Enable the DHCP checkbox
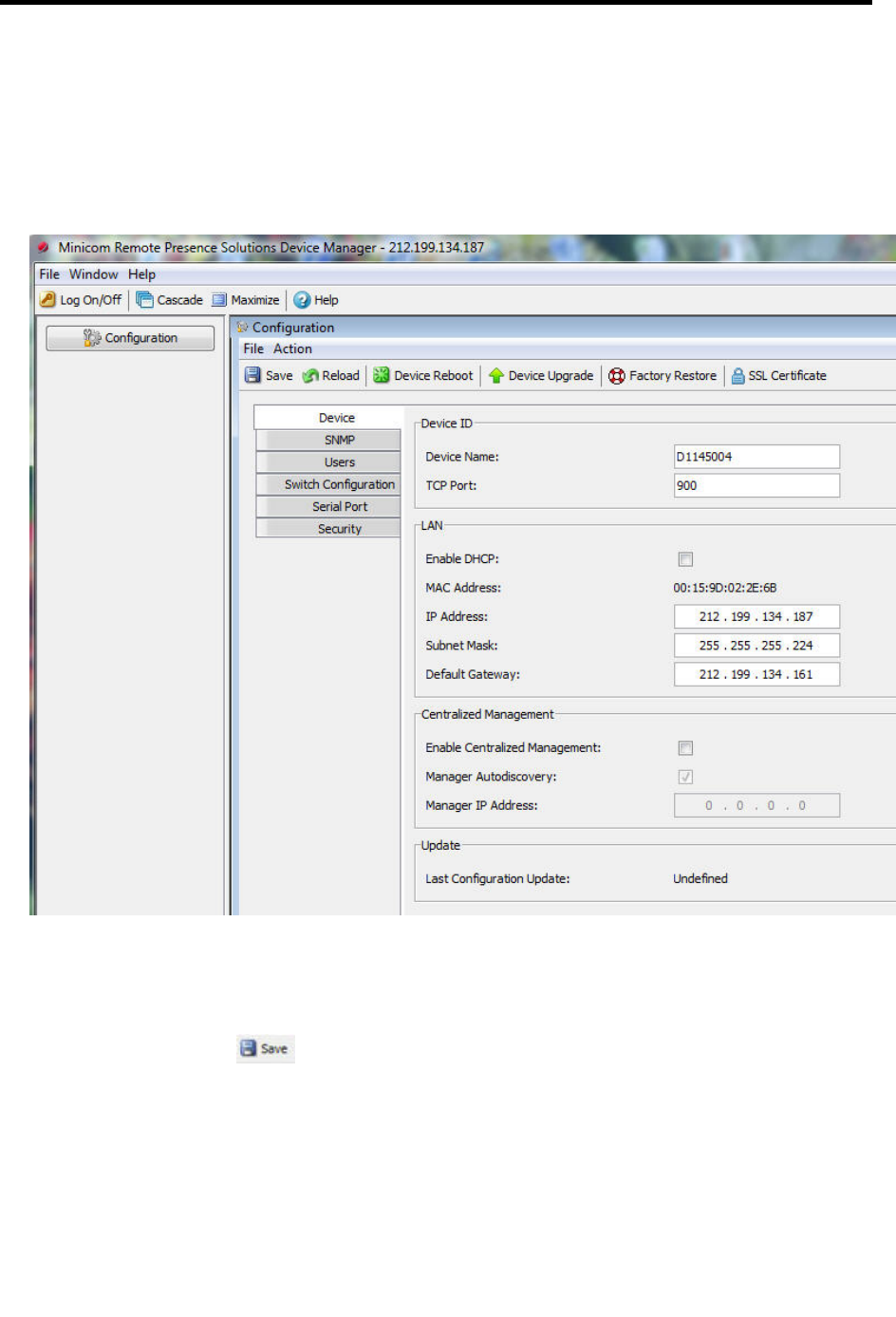Screen dimensions: 896x1317 (685, 559)
